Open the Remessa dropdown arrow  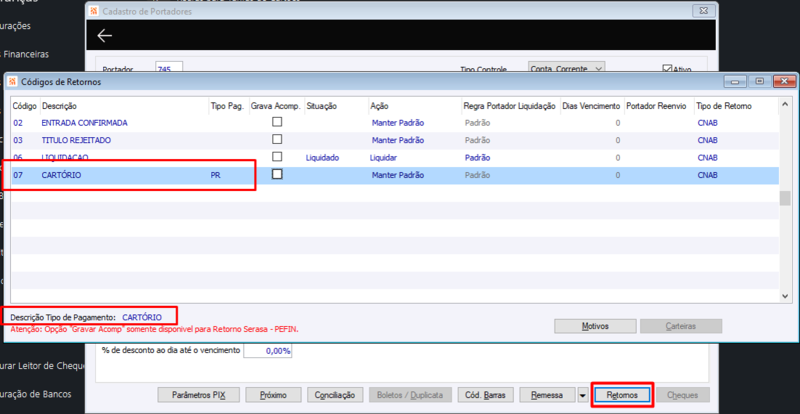click(583, 395)
